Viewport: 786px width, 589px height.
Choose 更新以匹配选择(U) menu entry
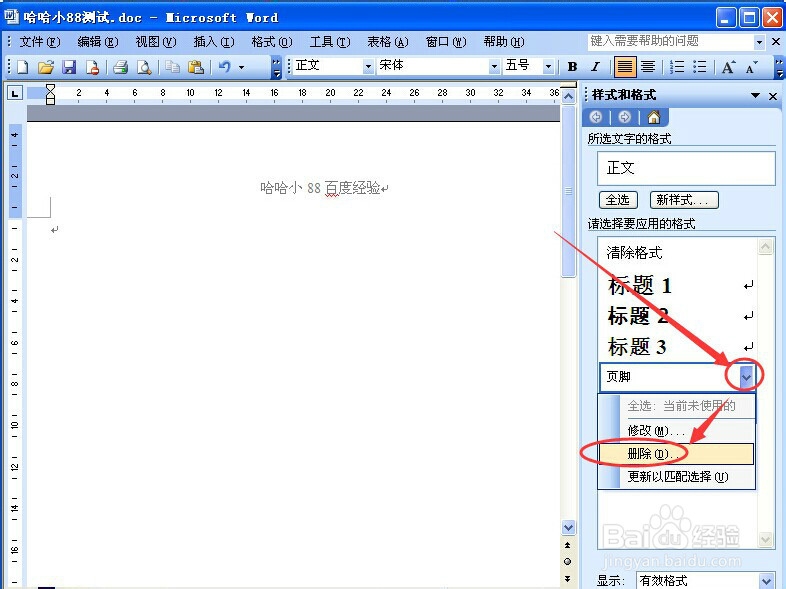tap(676, 477)
